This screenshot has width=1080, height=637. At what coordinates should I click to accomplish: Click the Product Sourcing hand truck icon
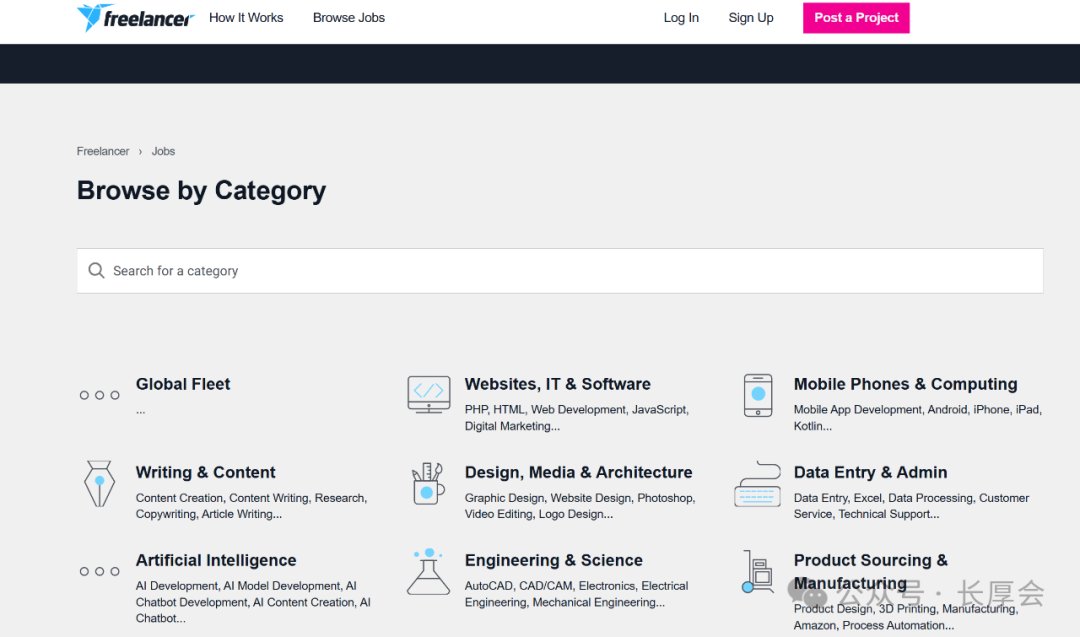(757, 572)
